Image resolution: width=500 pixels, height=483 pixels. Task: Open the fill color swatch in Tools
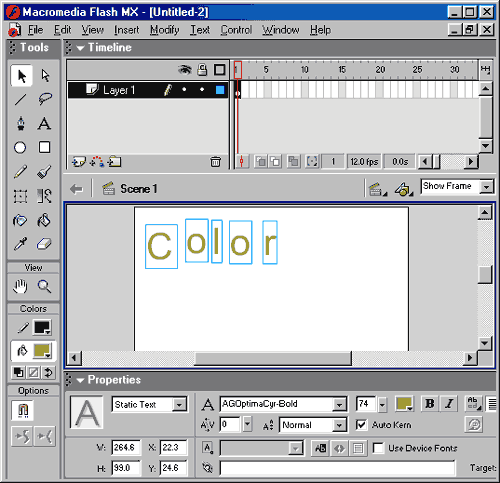pyautogui.click(x=42, y=351)
